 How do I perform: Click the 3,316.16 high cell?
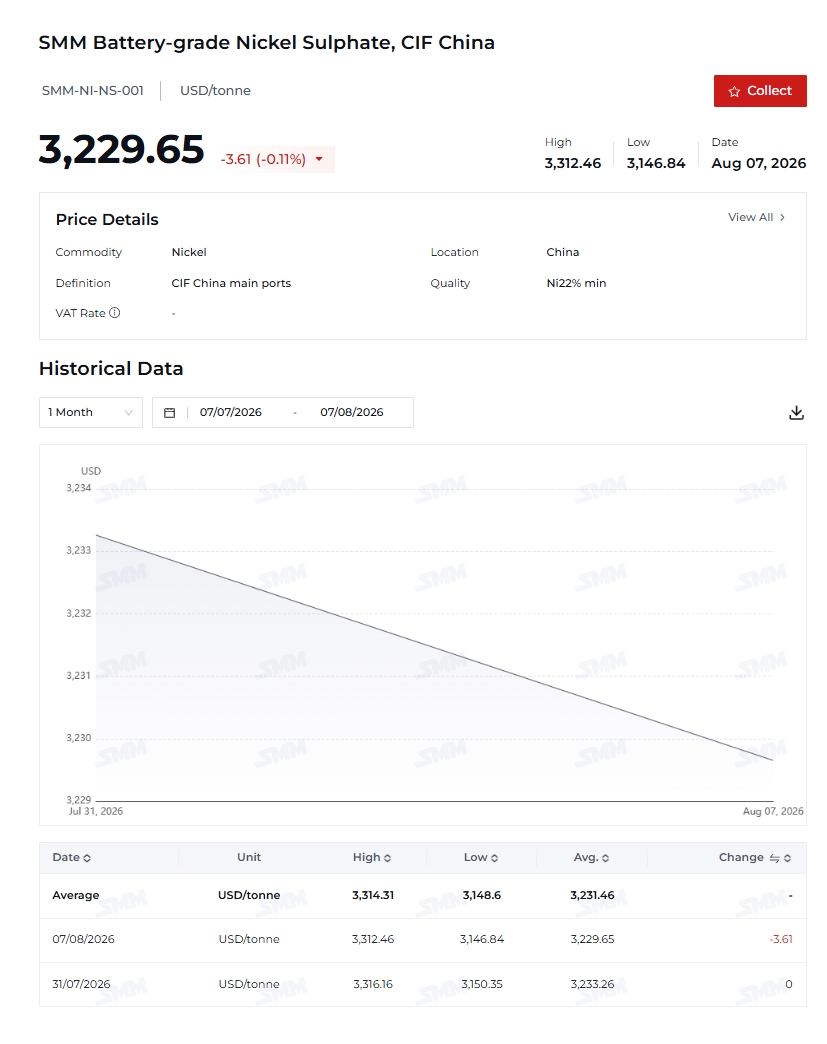click(x=373, y=984)
